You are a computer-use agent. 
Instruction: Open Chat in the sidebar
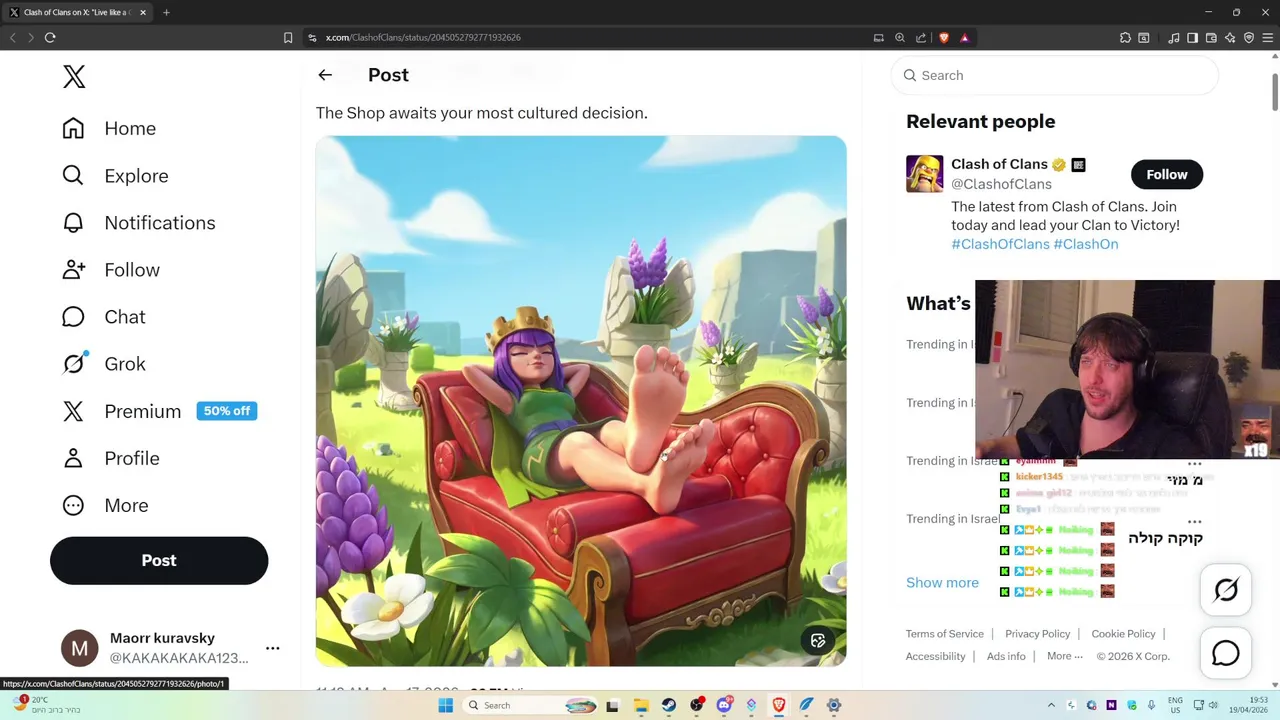click(104, 316)
